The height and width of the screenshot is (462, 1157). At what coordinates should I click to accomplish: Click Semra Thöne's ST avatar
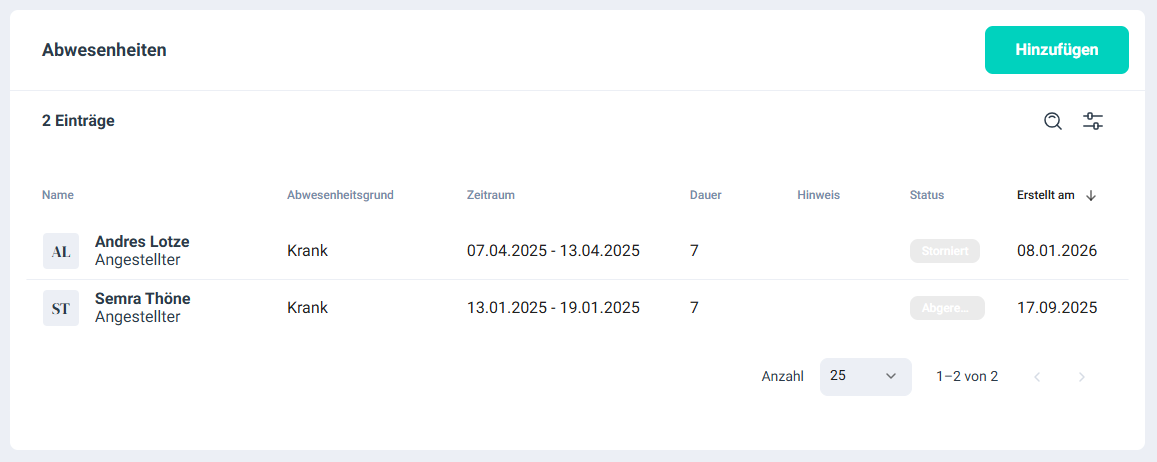(x=61, y=308)
